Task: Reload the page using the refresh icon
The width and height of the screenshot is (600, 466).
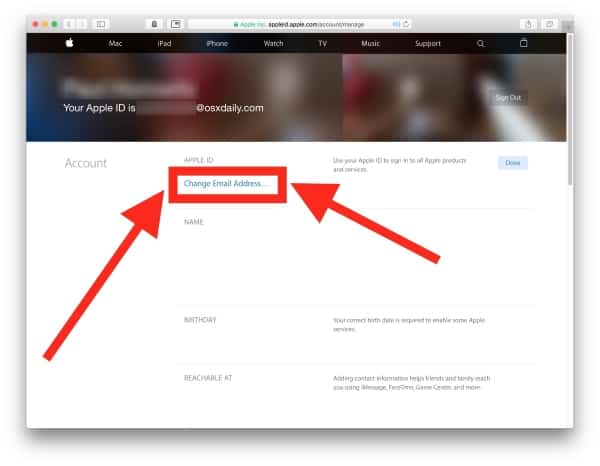Action: [406, 23]
